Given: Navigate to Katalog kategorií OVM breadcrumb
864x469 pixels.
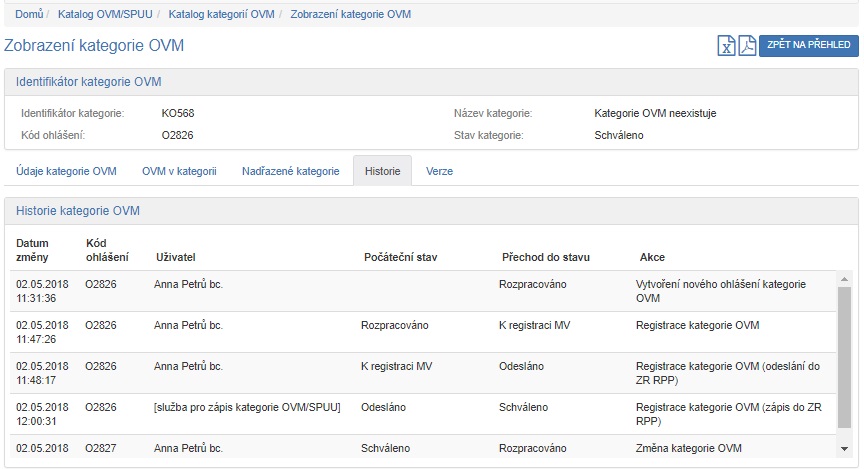Looking at the screenshot, I should pyautogui.click(x=222, y=15).
